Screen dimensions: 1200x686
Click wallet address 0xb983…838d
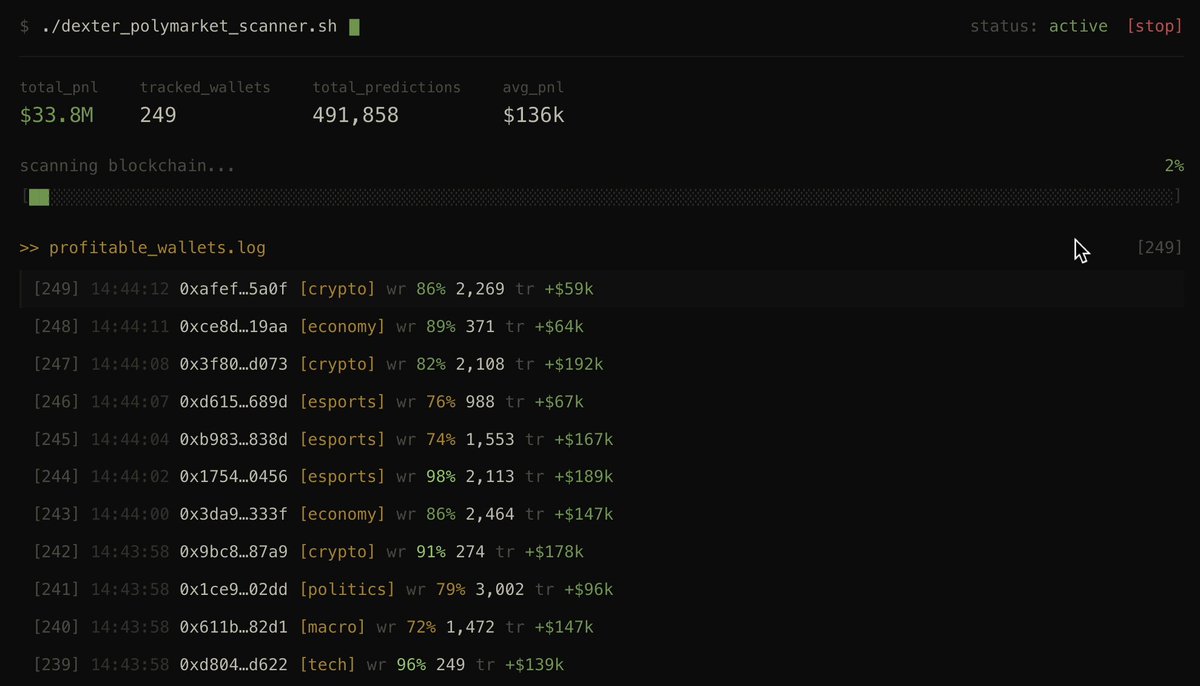point(233,439)
